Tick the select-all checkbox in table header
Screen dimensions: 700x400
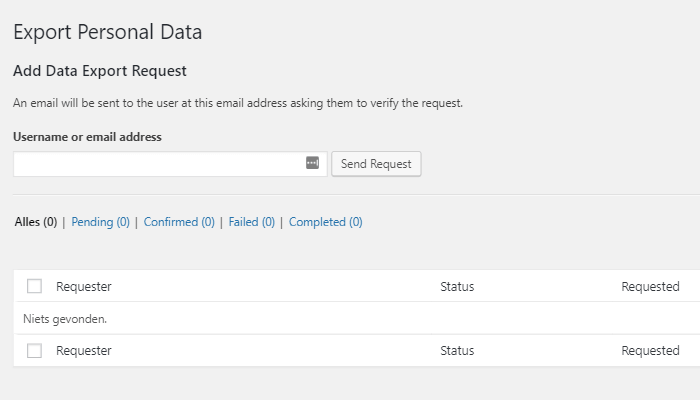pos(35,286)
